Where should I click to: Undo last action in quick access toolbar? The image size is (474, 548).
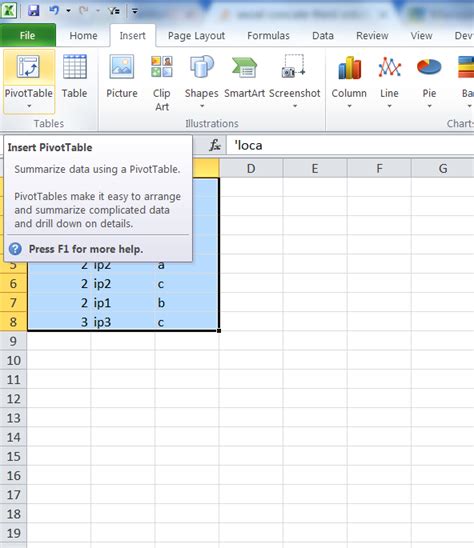[54, 11]
